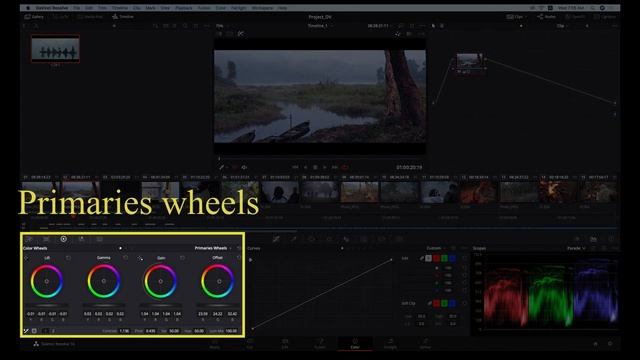640x360 pixels.
Task: Reset the Offset wheel
Action: [x=239, y=258]
